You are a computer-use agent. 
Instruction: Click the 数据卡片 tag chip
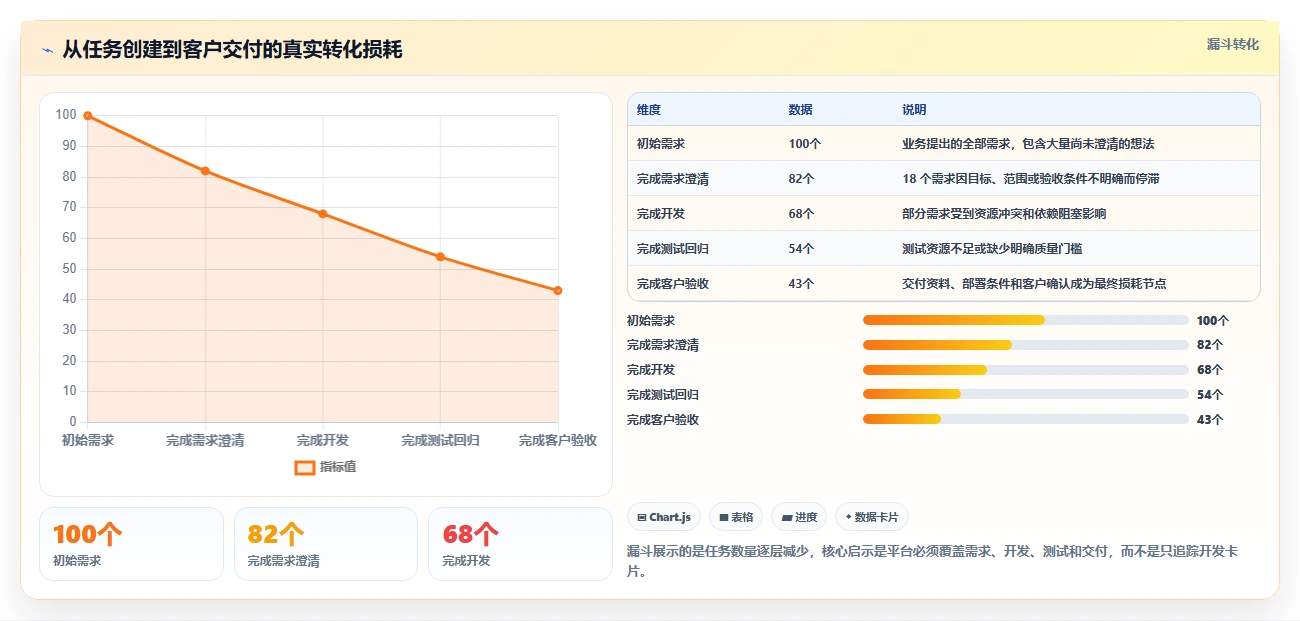point(872,517)
